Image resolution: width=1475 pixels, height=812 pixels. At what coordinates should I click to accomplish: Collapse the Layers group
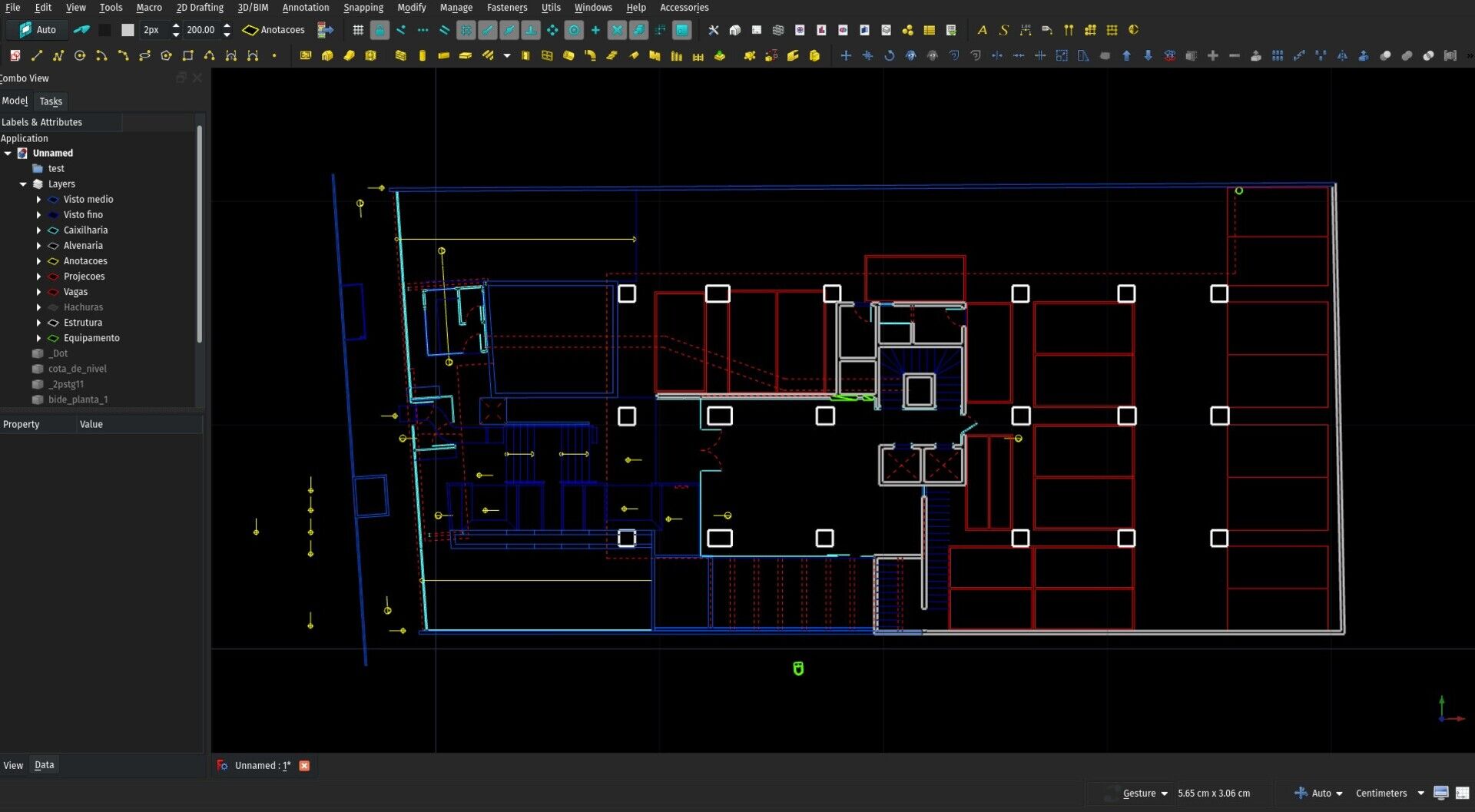click(x=23, y=184)
